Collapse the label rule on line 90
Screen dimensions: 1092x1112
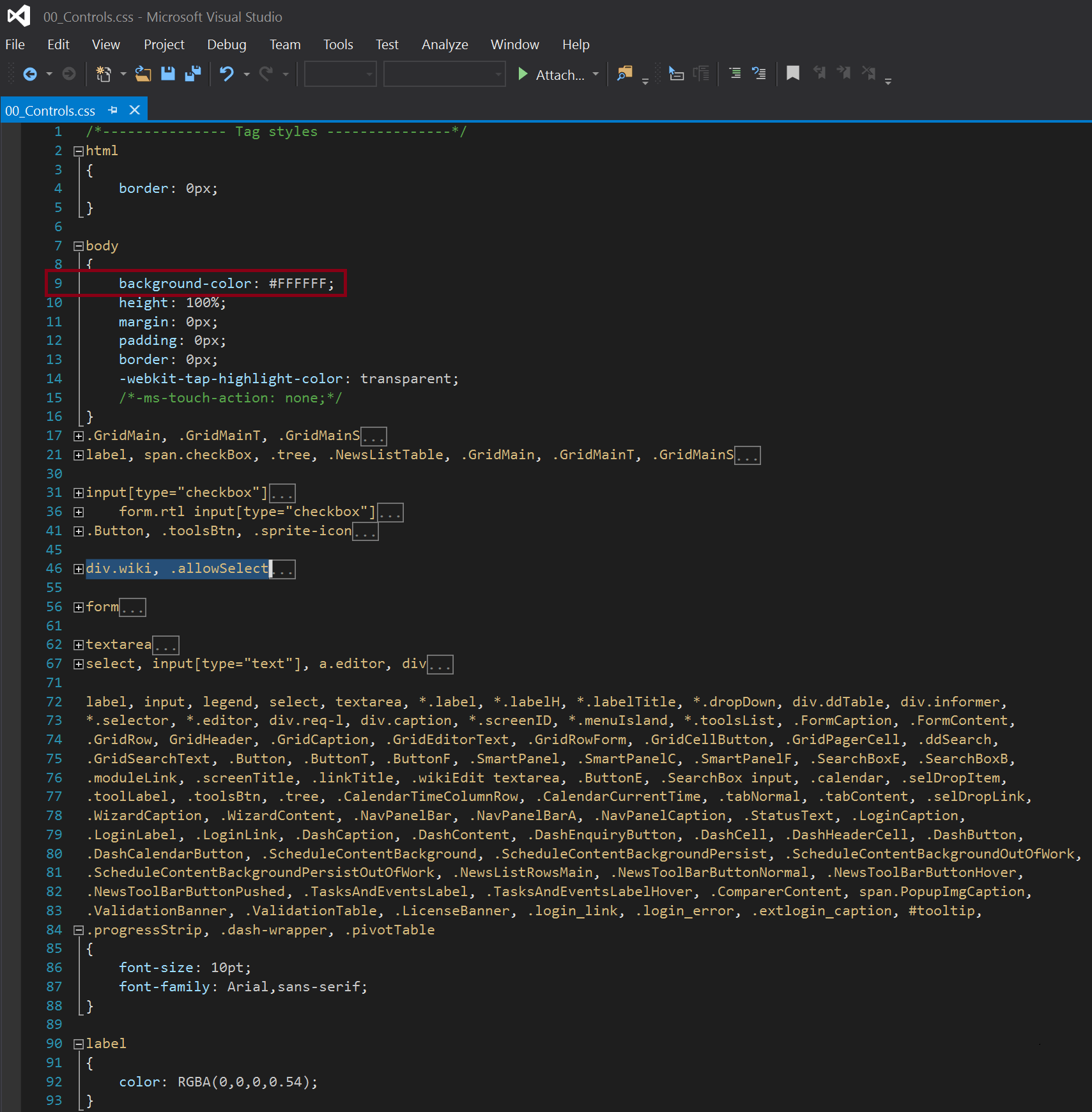[x=79, y=1044]
